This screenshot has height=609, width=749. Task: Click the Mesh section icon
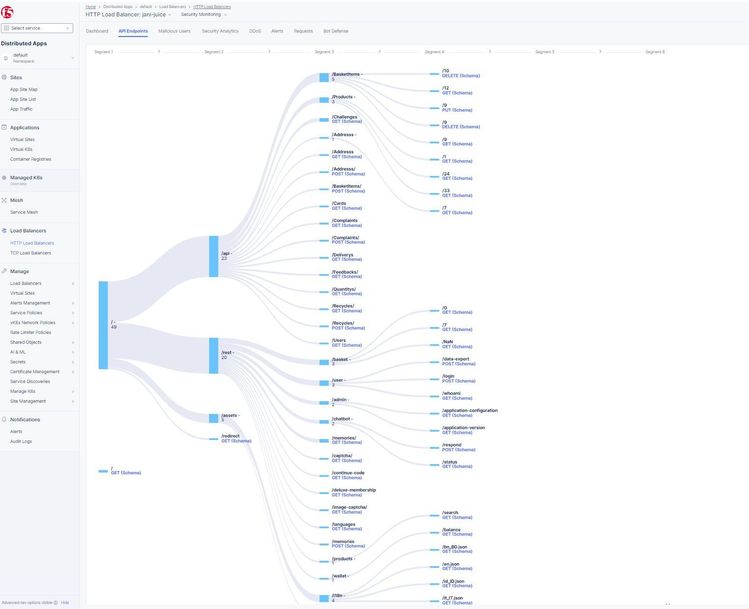4,200
